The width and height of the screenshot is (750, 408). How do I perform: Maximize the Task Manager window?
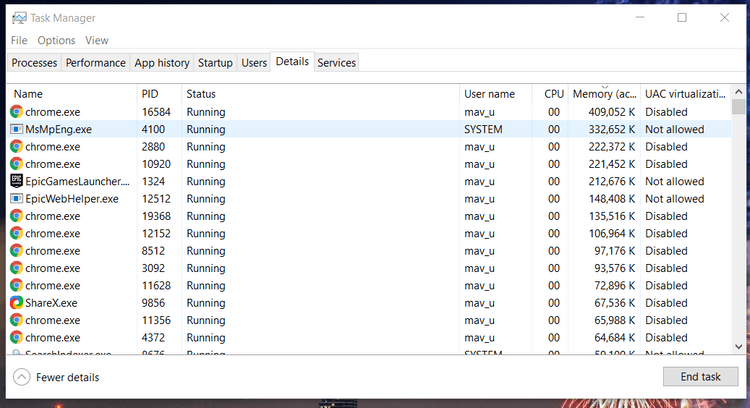(x=682, y=18)
